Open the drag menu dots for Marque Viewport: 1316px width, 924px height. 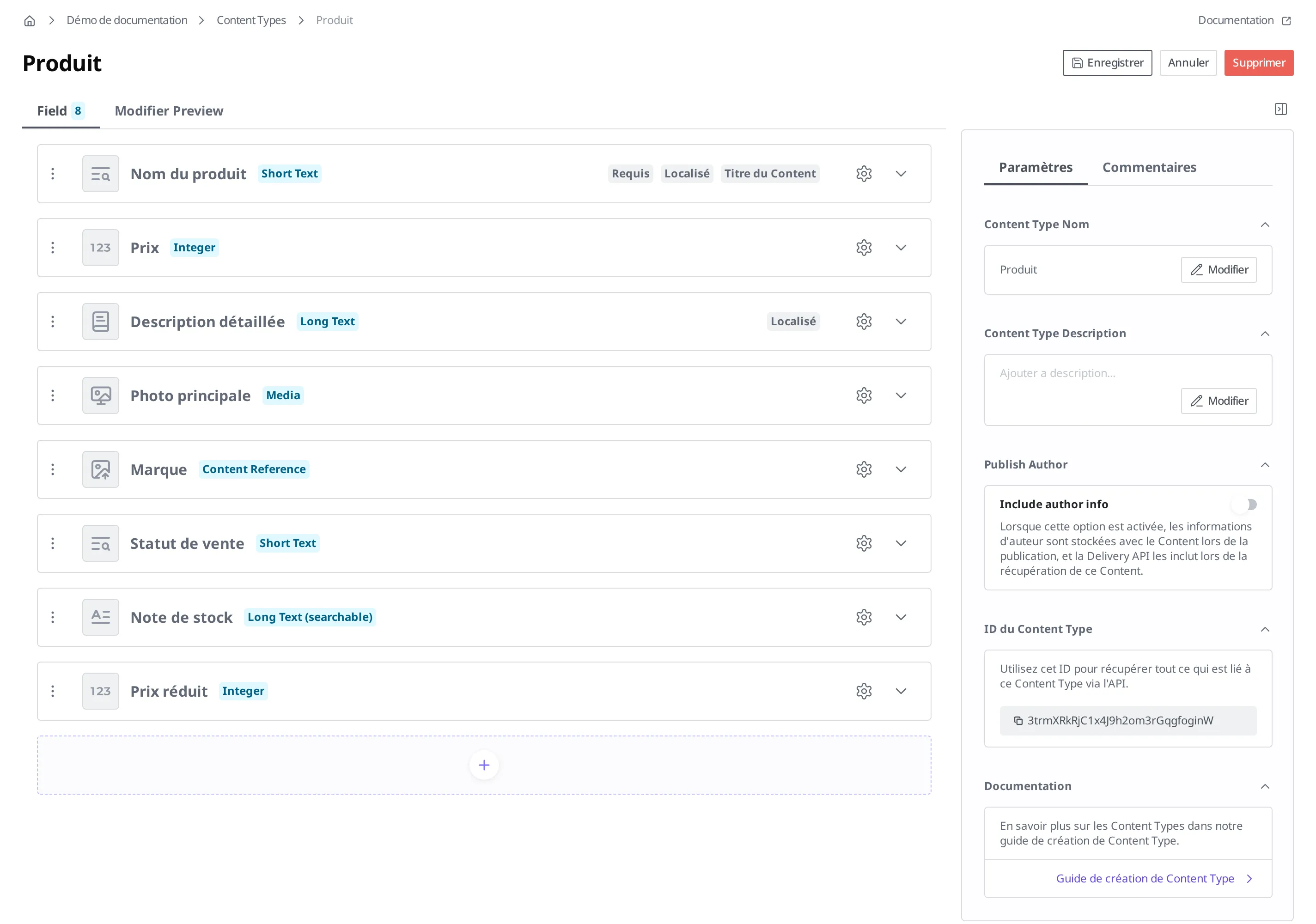53,469
